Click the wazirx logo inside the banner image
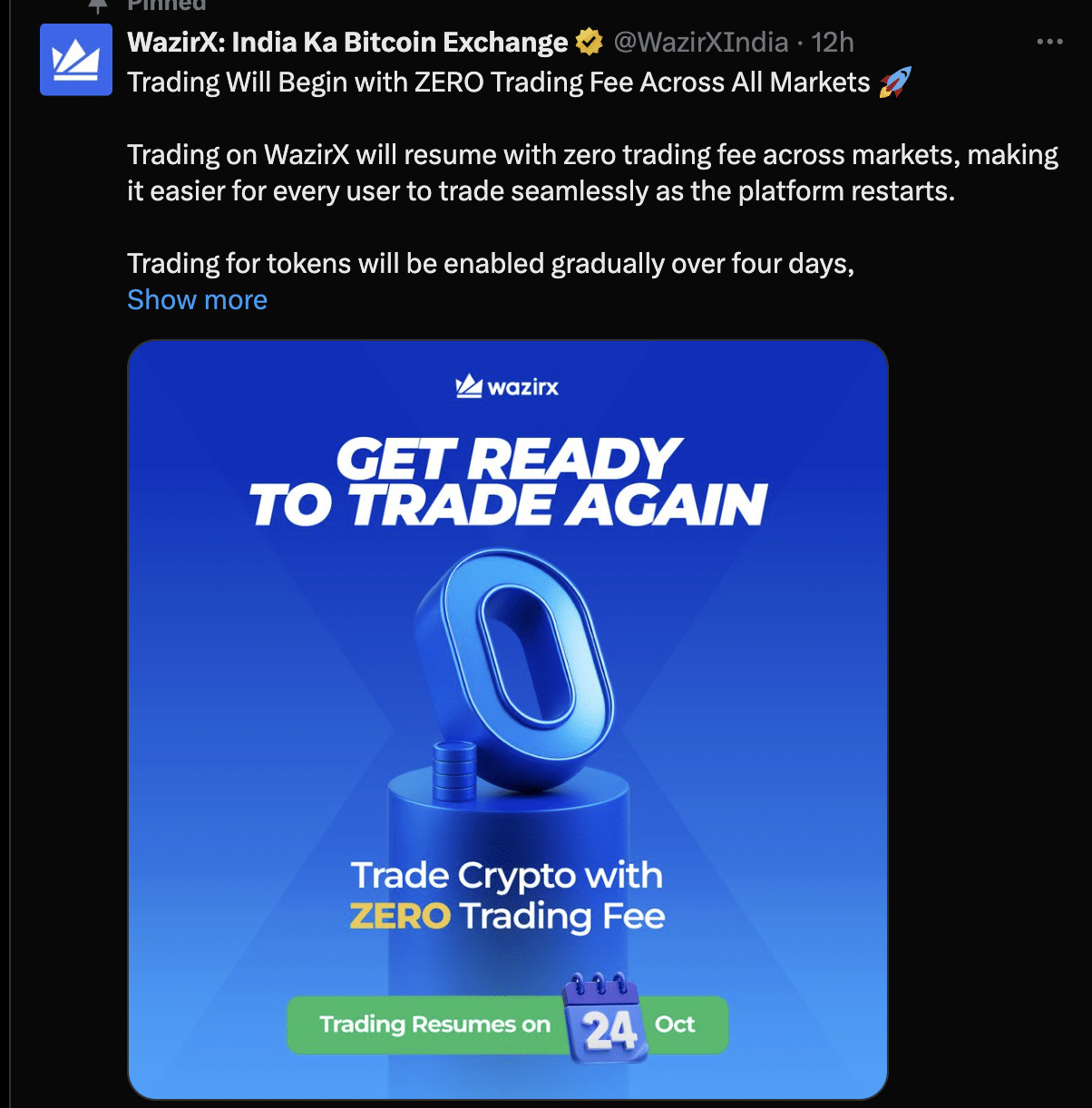 click(507, 386)
